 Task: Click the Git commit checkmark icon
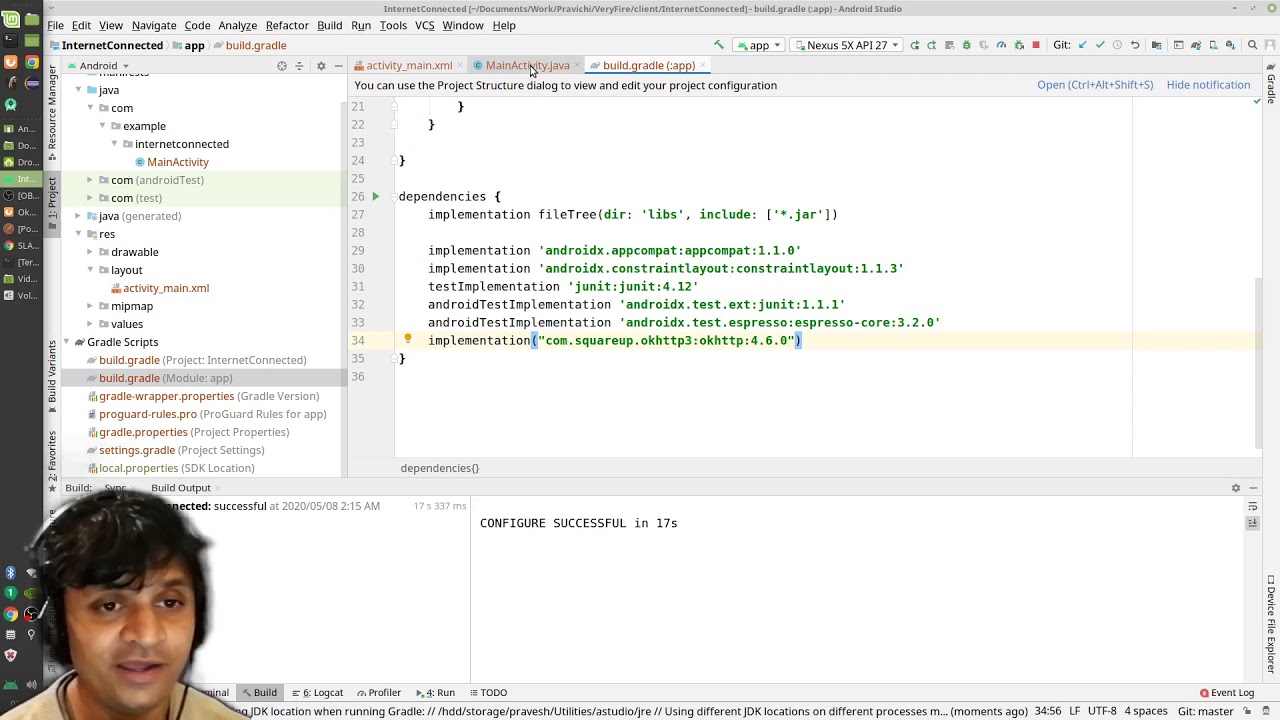(x=1099, y=45)
